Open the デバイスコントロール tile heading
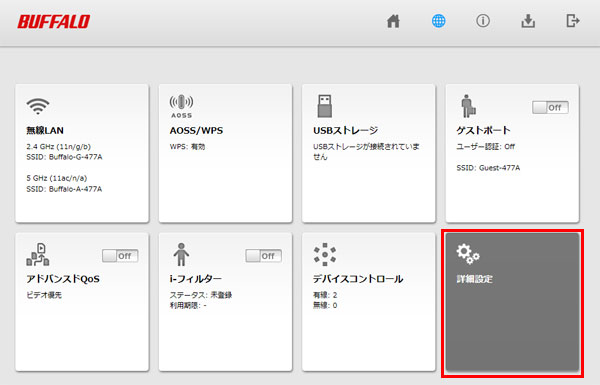Viewport: 600px width, 385px height. click(358, 279)
